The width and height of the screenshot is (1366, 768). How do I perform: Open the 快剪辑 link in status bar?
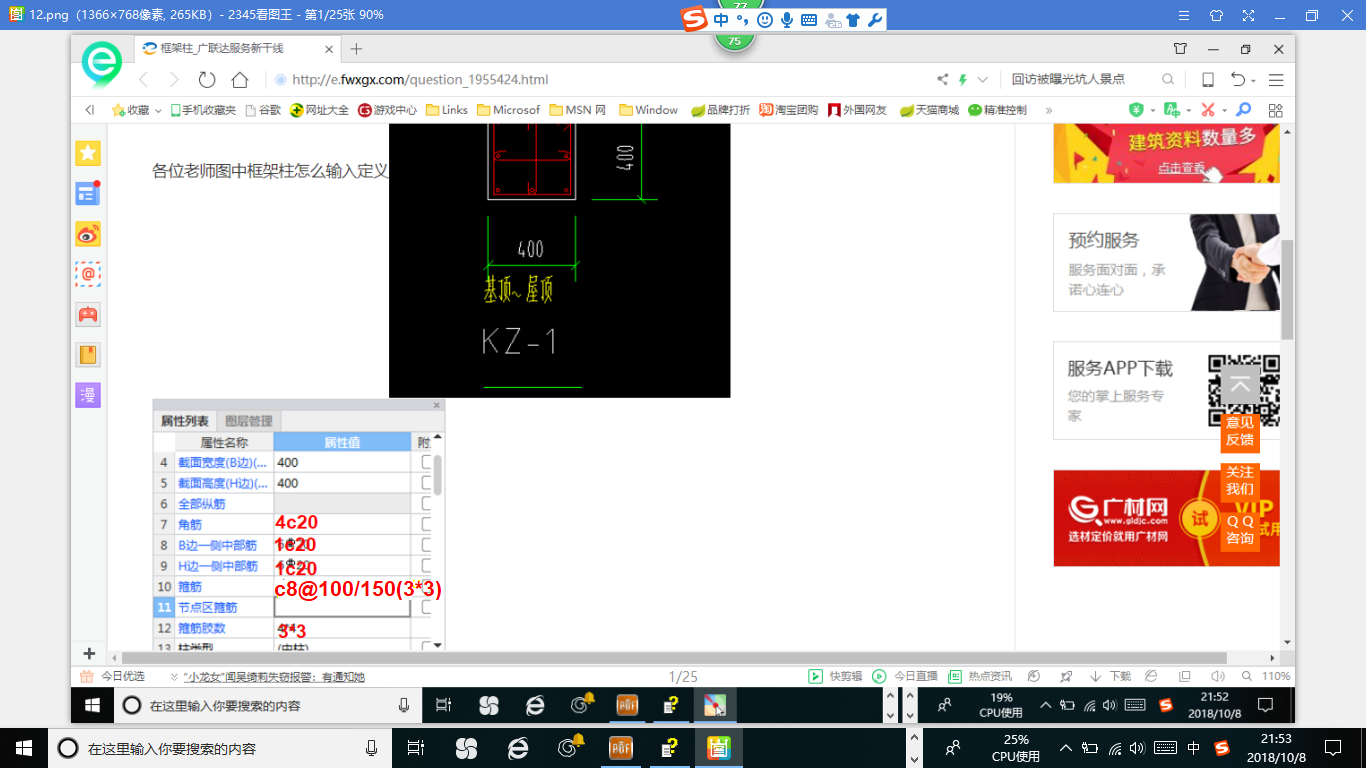[x=835, y=677]
